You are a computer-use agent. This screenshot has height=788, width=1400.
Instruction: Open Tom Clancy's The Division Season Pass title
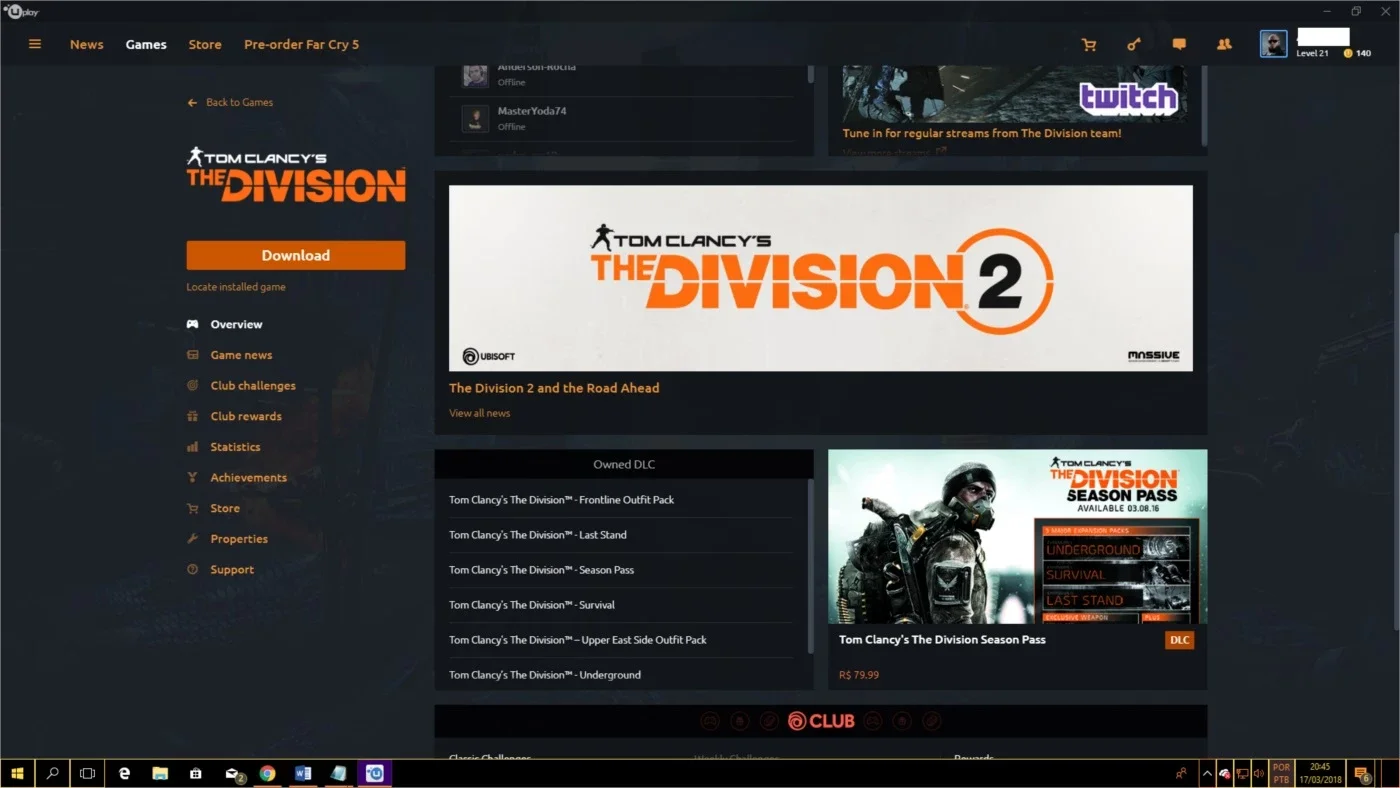tap(942, 640)
